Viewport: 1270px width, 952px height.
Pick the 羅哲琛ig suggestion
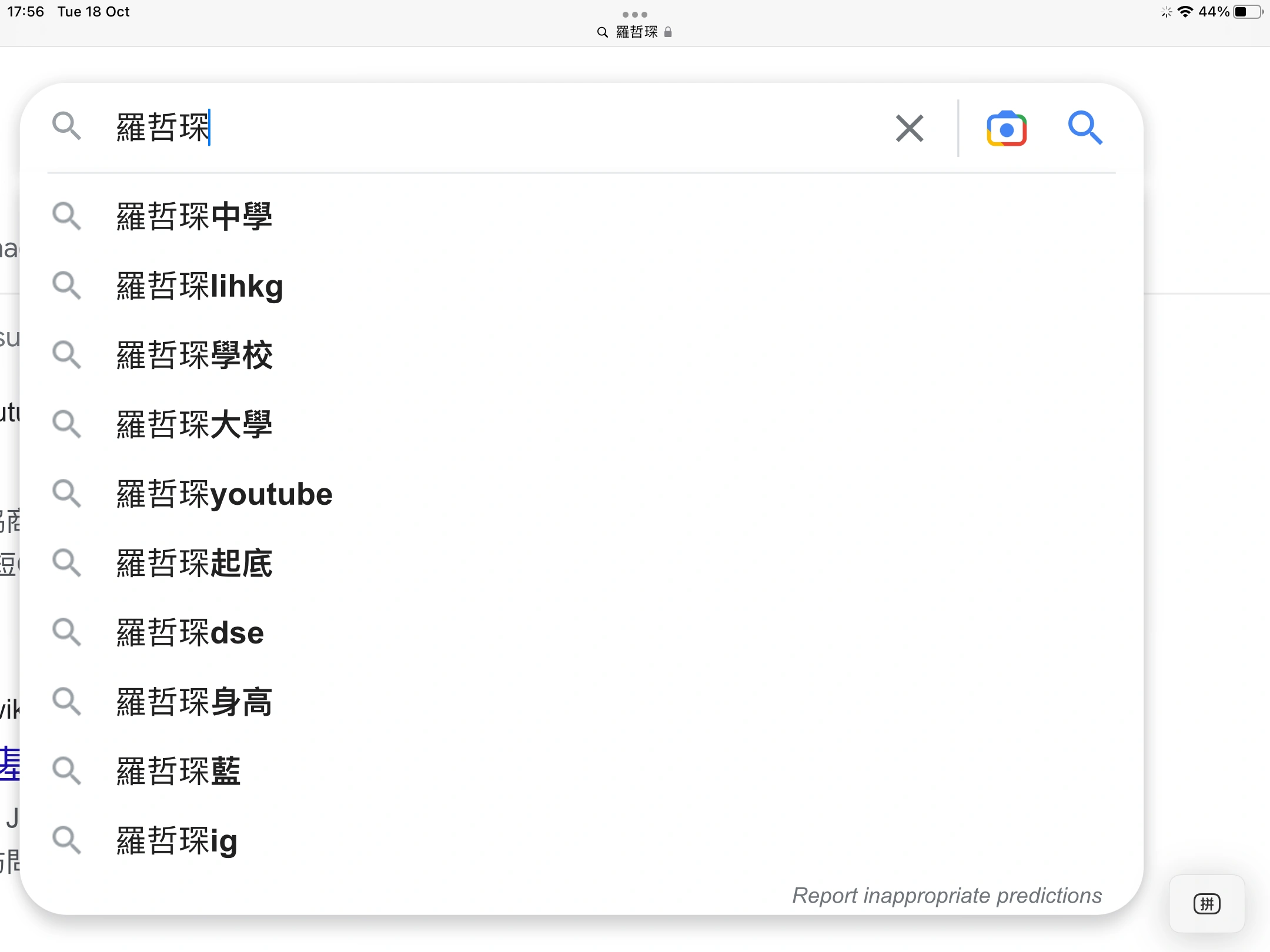pyautogui.click(x=176, y=840)
